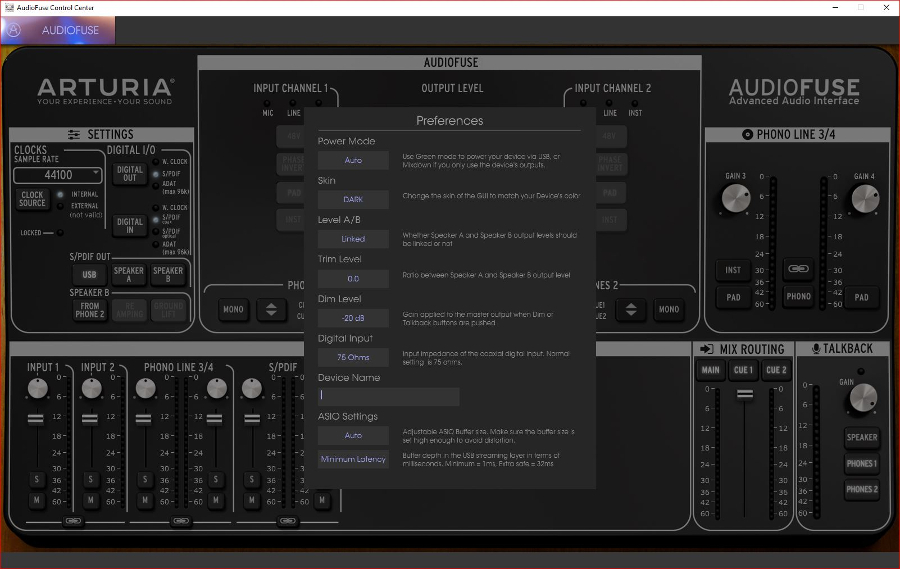Click the left Phones up-down source selector
Viewport: 900px width, 569px height.
[271, 309]
